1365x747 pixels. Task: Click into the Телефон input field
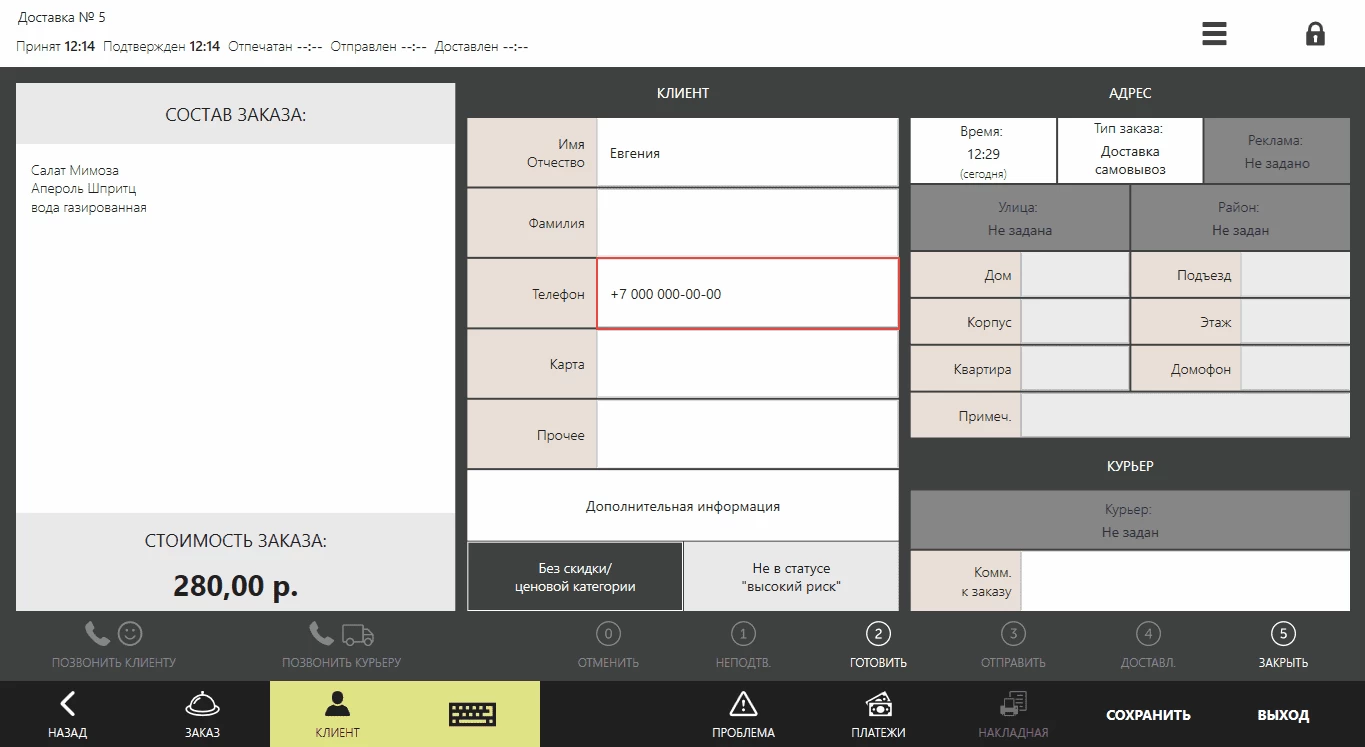(x=747, y=294)
